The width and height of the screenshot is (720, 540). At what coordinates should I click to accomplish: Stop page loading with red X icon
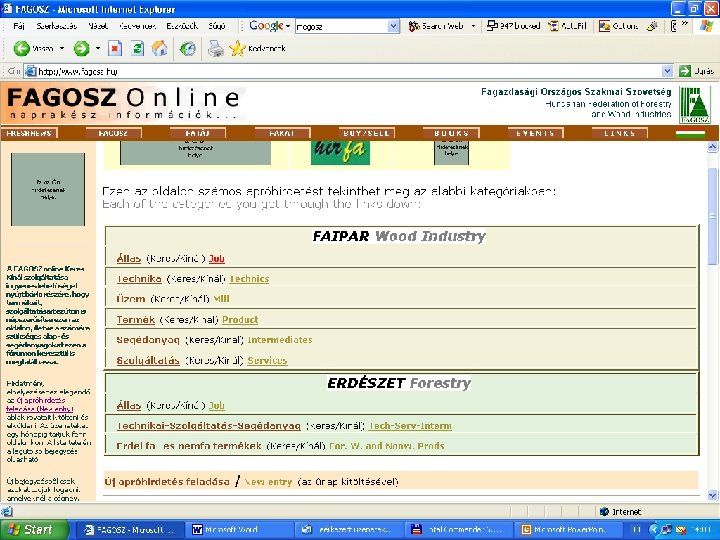point(115,48)
